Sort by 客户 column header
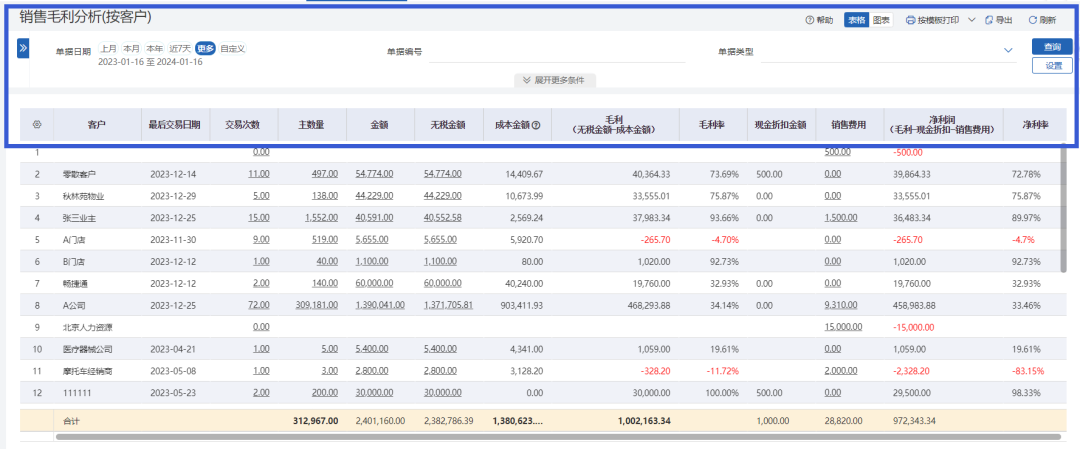The height and width of the screenshot is (449, 1080). pos(96,125)
